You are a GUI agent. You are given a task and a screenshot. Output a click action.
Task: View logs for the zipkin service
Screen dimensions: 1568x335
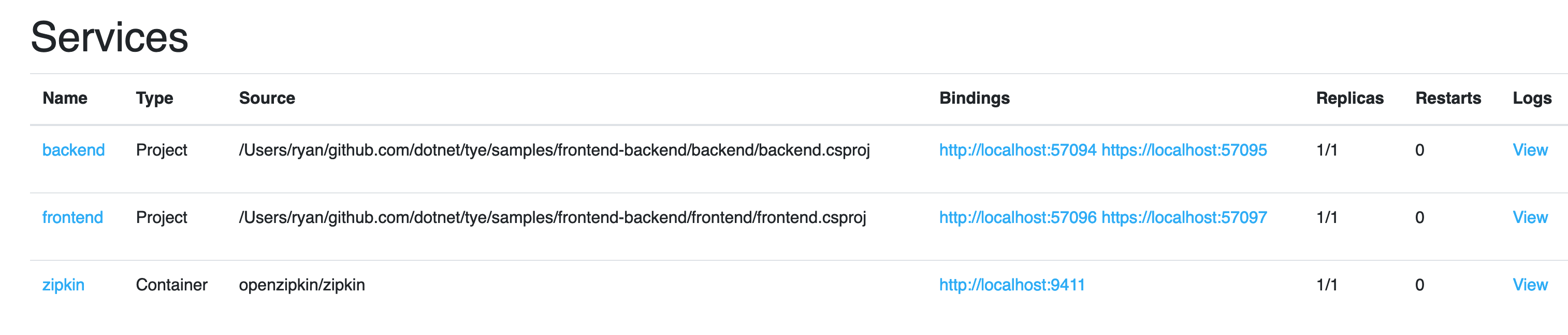1530,285
